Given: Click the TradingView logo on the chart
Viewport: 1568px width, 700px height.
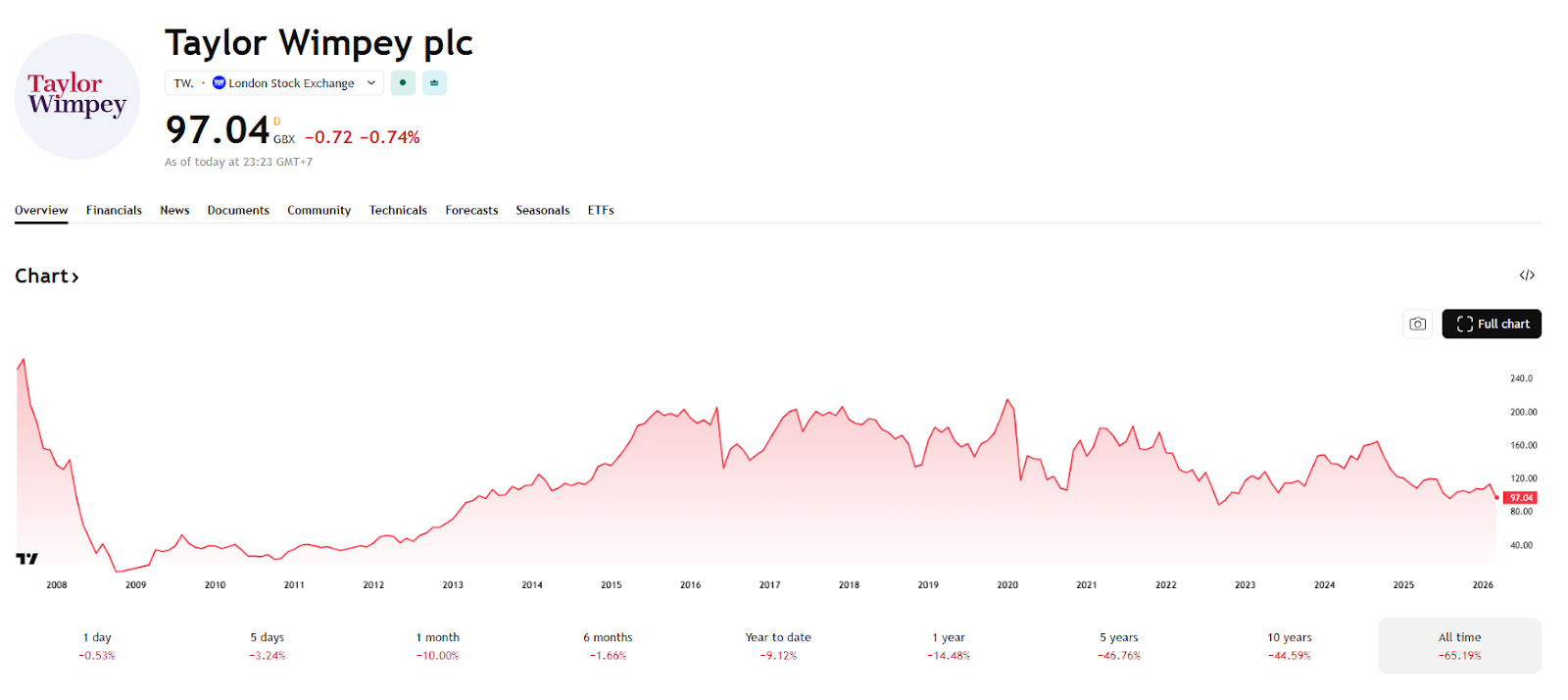Looking at the screenshot, I should (26, 559).
